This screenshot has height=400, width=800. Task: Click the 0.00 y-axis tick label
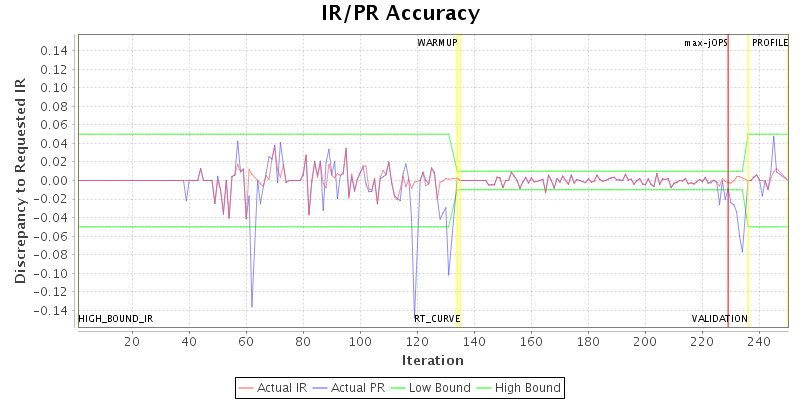coord(55,180)
